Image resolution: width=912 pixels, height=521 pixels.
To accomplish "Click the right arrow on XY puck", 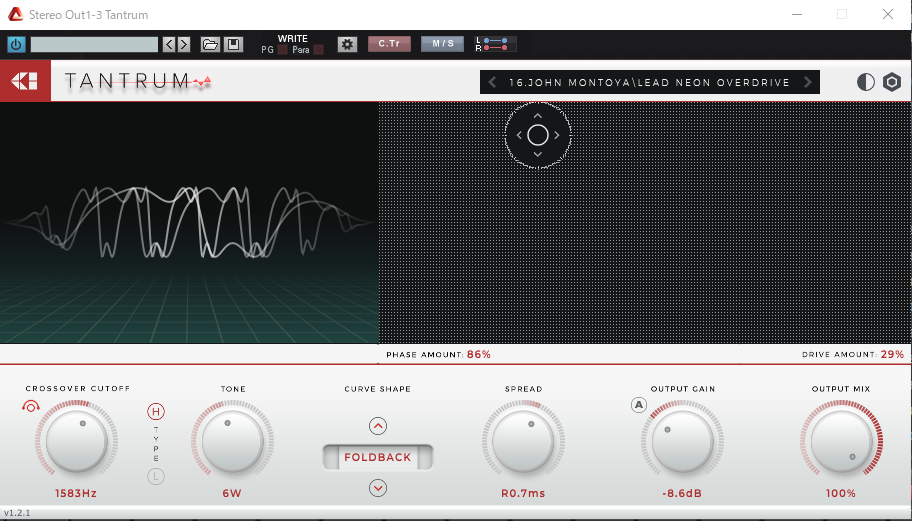I will pos(557,135).
